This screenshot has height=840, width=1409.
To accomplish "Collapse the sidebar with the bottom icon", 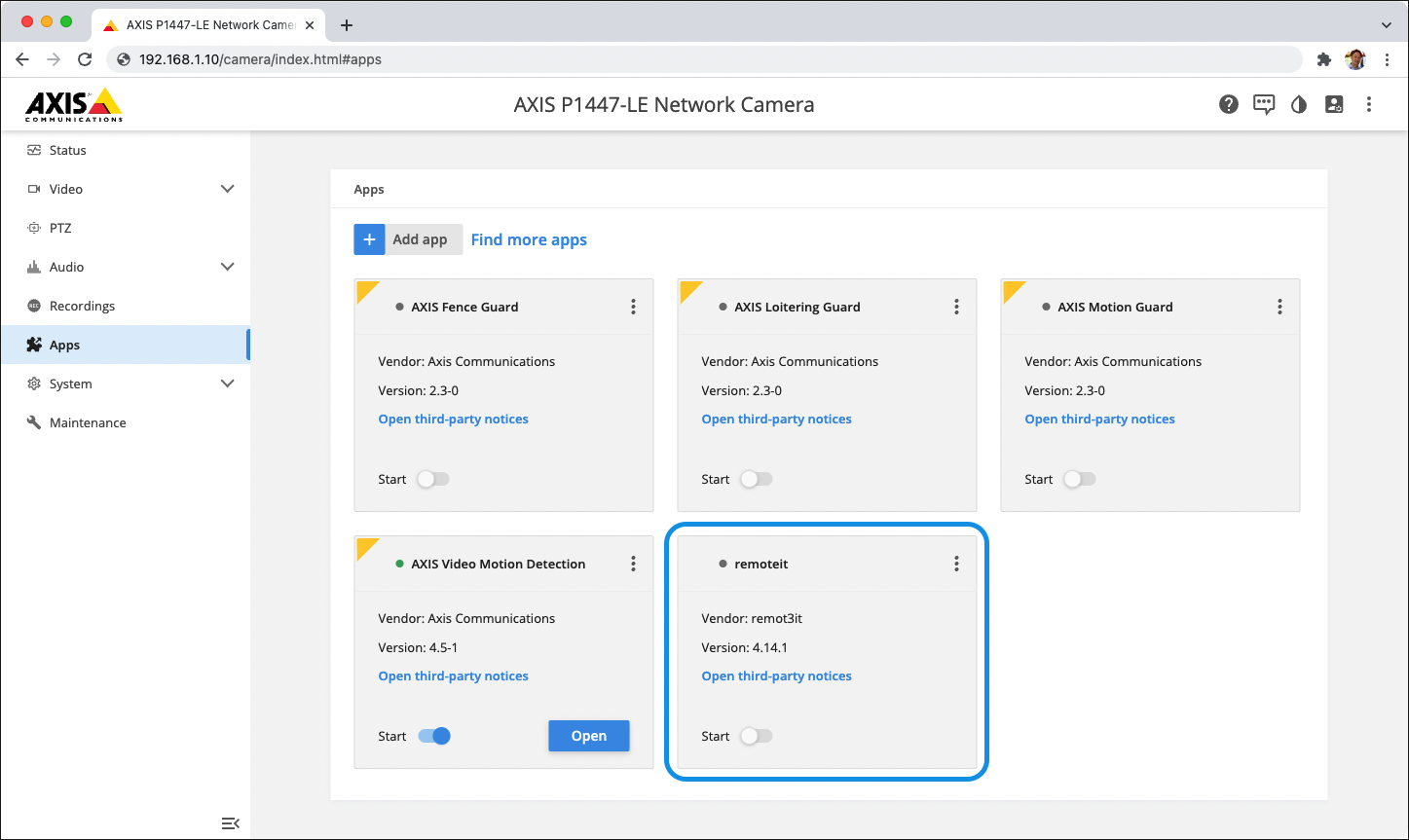I will pyautogui.click(x=230, y=823).
